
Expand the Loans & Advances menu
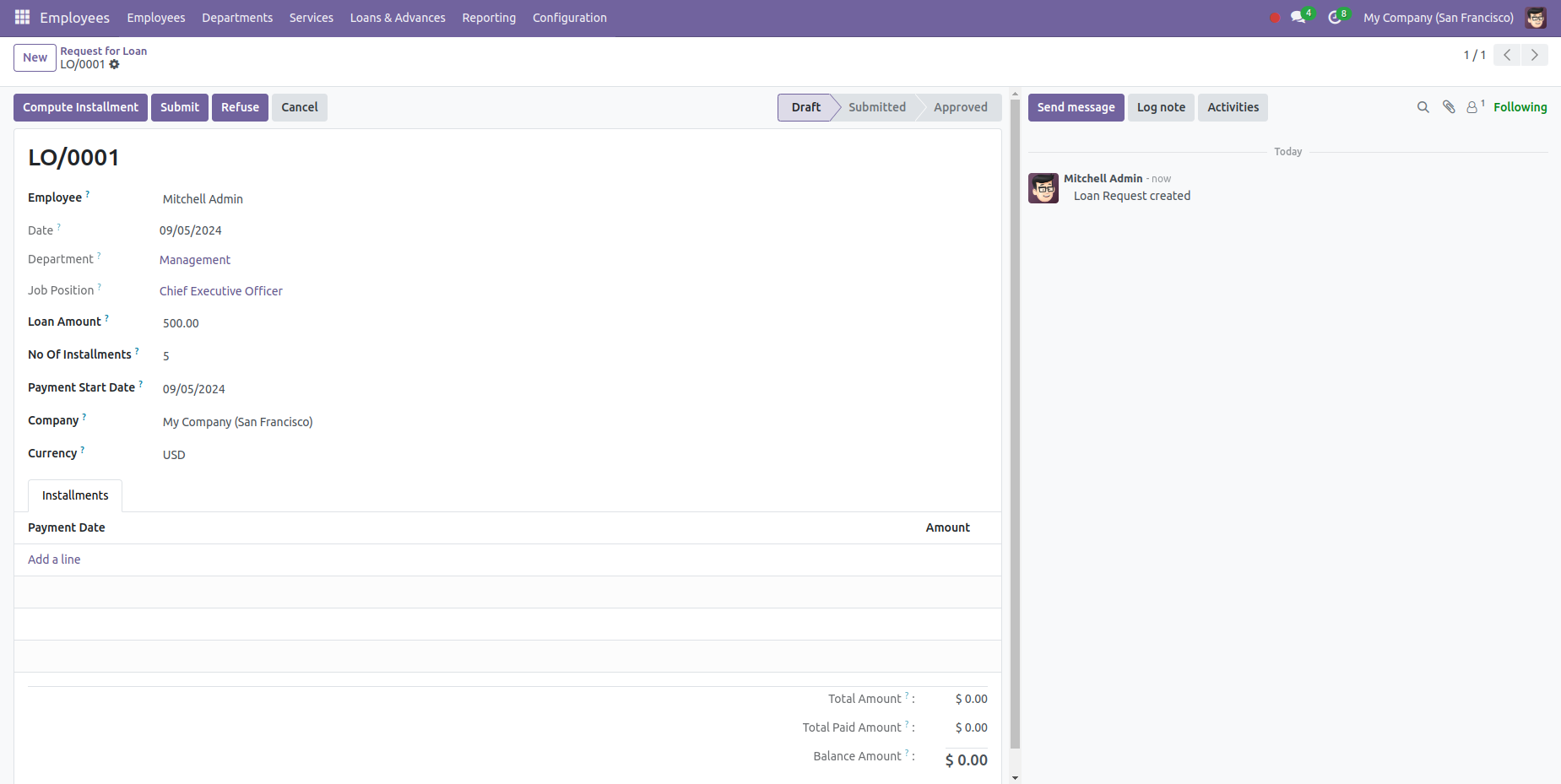coord(398,18)
